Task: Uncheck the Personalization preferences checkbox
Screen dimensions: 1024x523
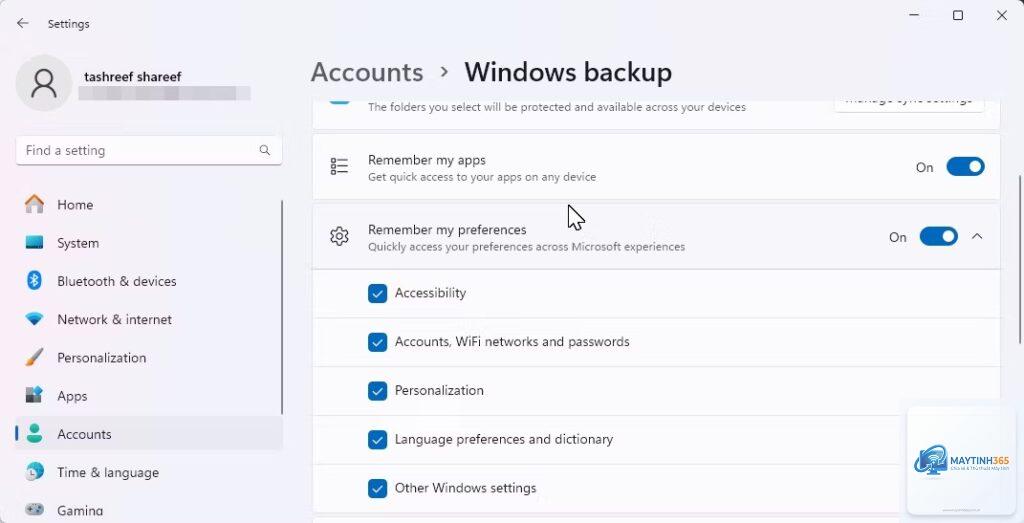Action: tap(377, 390)
